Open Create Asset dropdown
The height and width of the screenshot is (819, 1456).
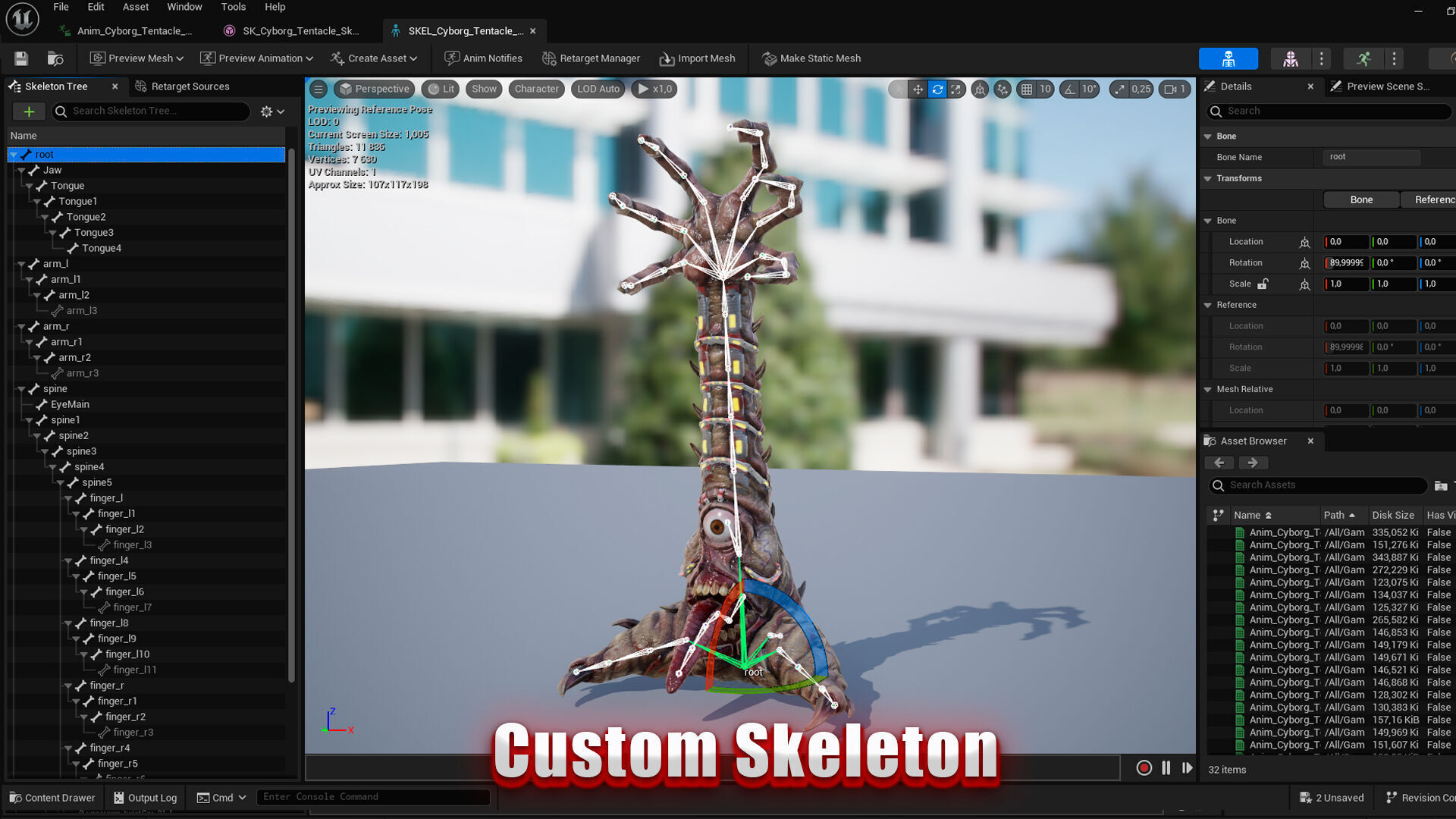374,58
